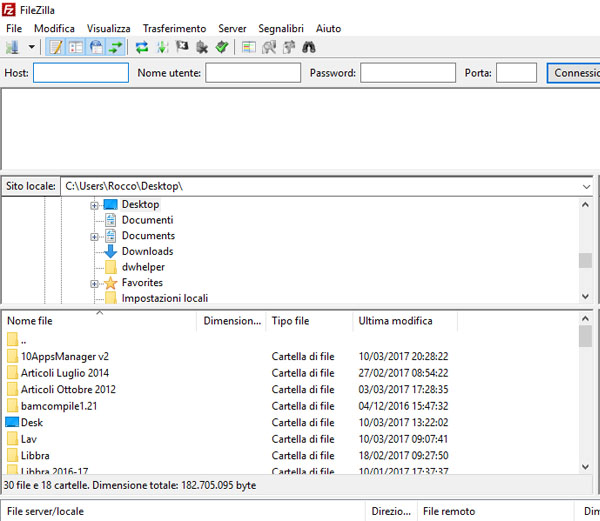
Task: Open directory listing filters icon
Action: (x=249, y=47)
